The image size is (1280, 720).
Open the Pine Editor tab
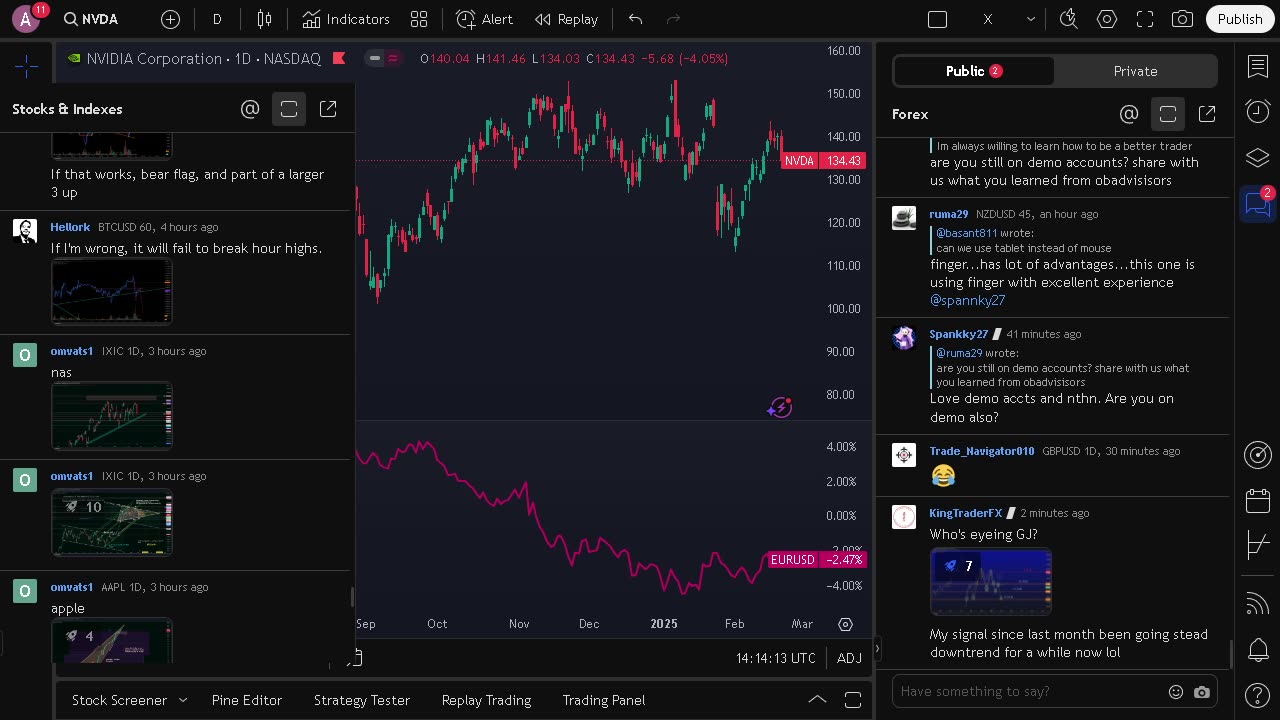(x=247, y=700)
